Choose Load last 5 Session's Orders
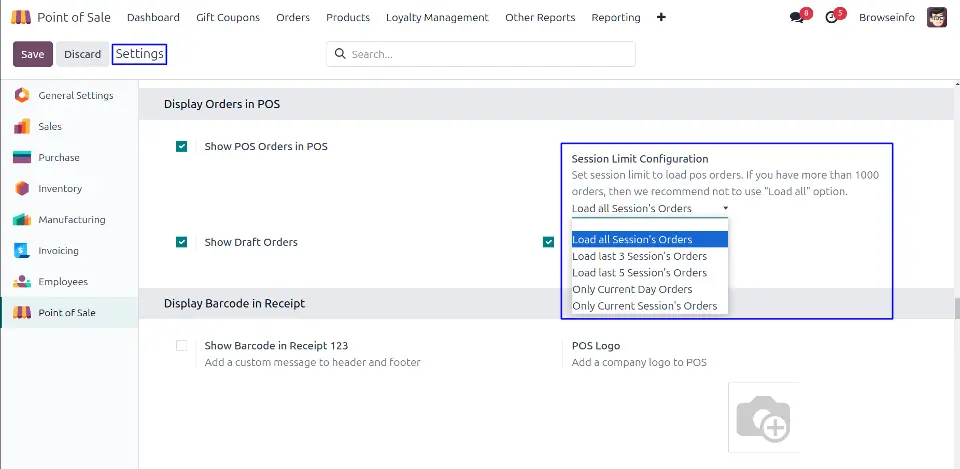 [x=650, y=272]
